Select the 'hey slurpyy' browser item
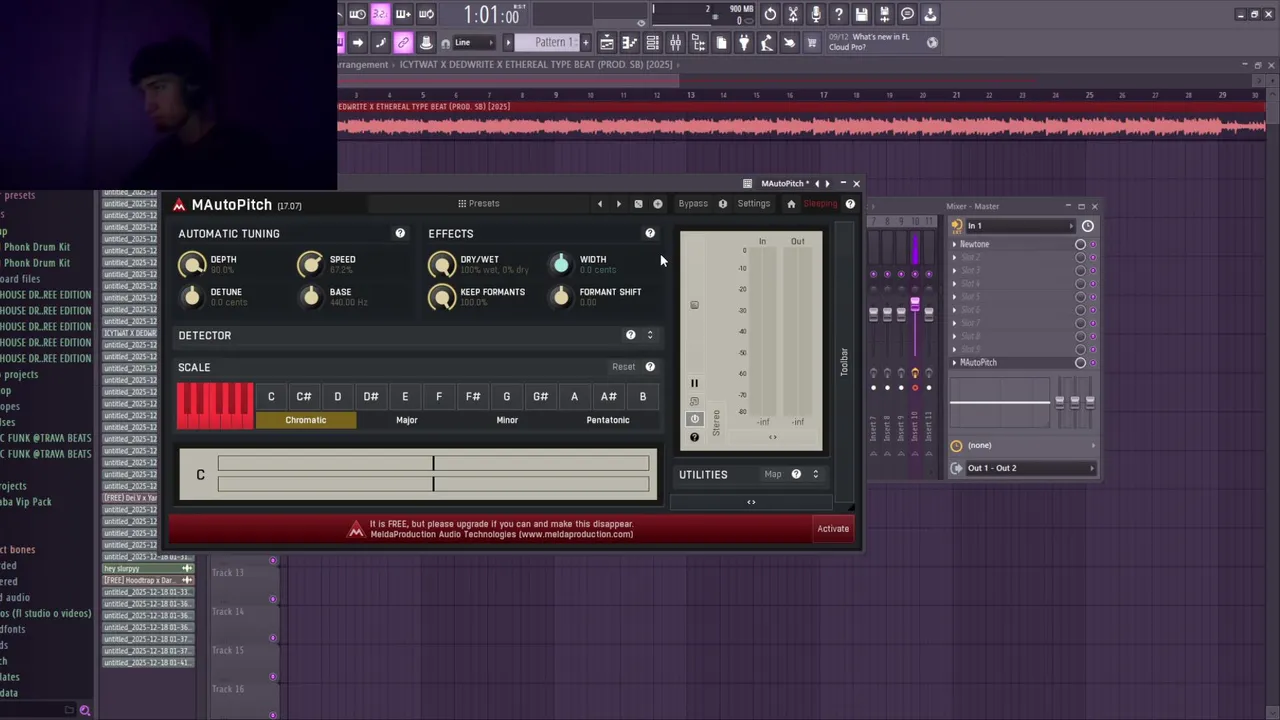 click(x=149, y=568)
